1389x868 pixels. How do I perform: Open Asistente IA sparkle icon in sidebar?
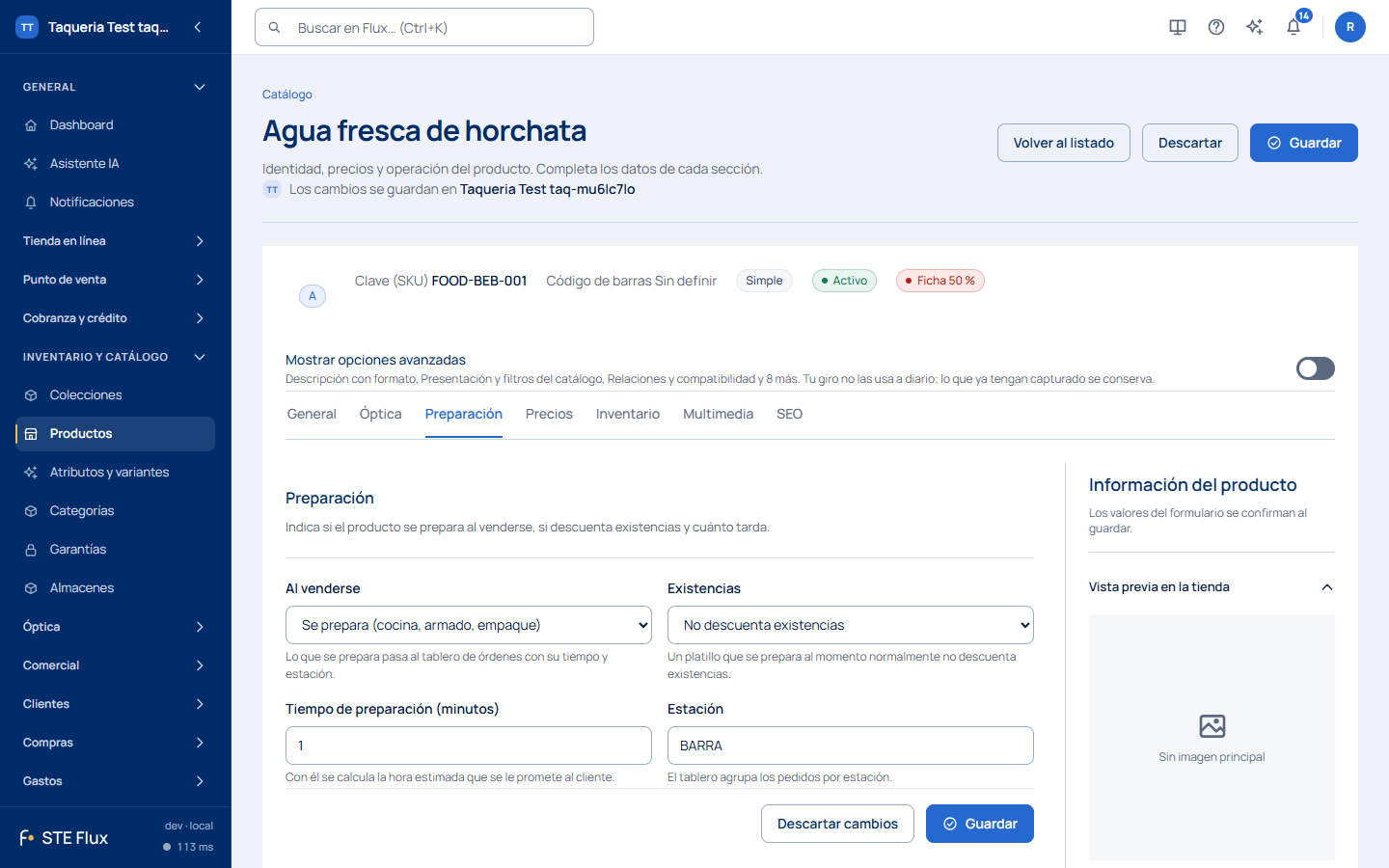pyautogui.click(x=31, y=164)
